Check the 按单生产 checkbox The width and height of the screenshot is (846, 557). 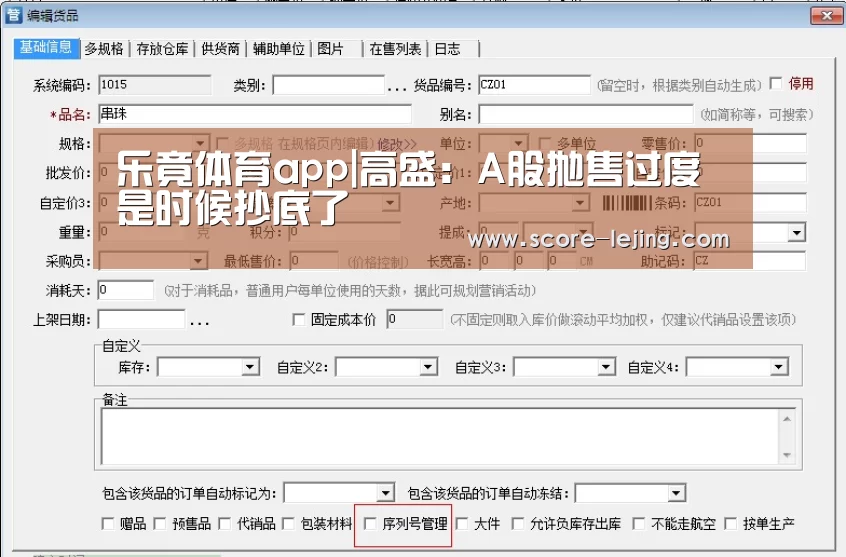[731, 524]
